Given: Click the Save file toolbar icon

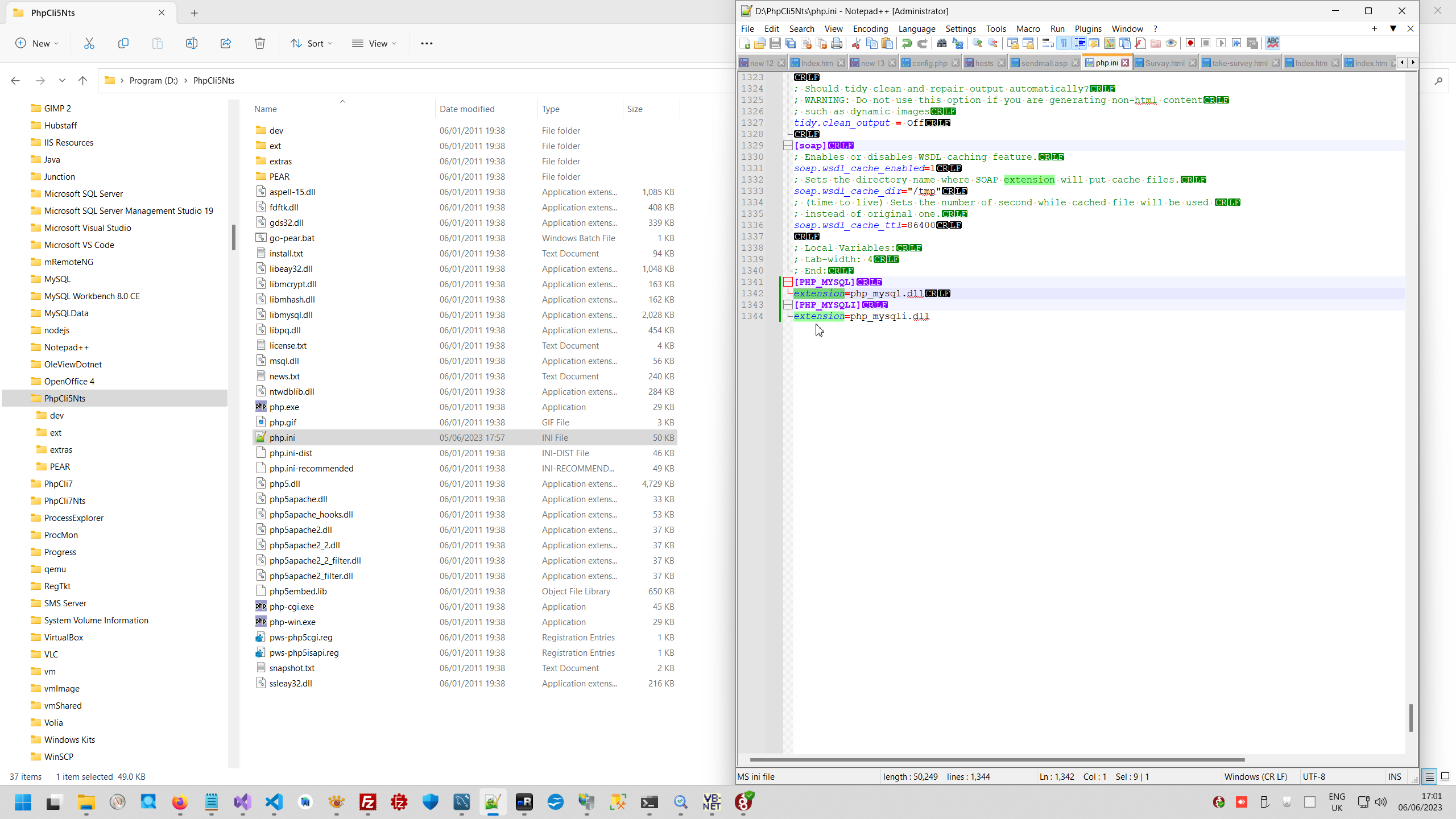Looking at the screenshot, I should click(775, 43).
